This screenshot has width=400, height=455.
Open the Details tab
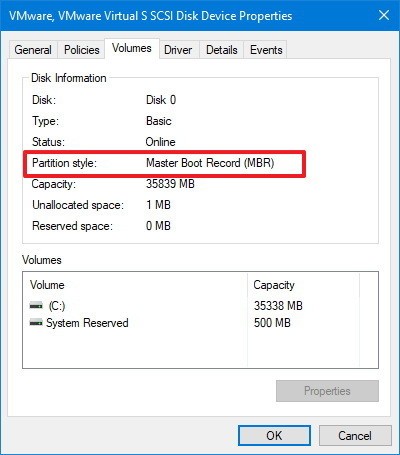click(222, 50)
